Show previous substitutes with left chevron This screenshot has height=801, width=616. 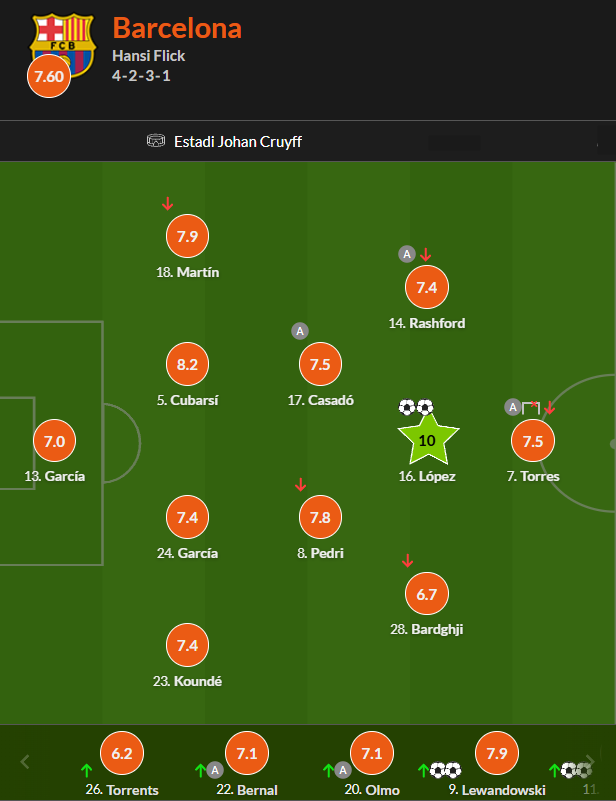[x=25, y=762]
